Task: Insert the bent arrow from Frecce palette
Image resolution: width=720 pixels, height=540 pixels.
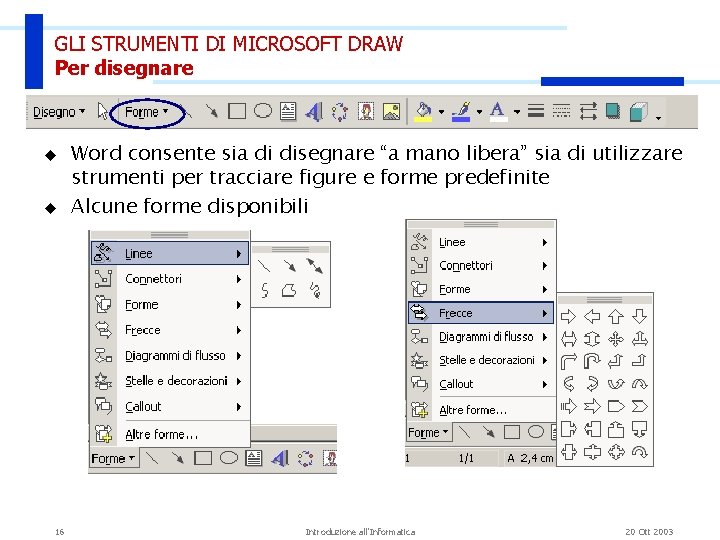Action: click(568, 361)
